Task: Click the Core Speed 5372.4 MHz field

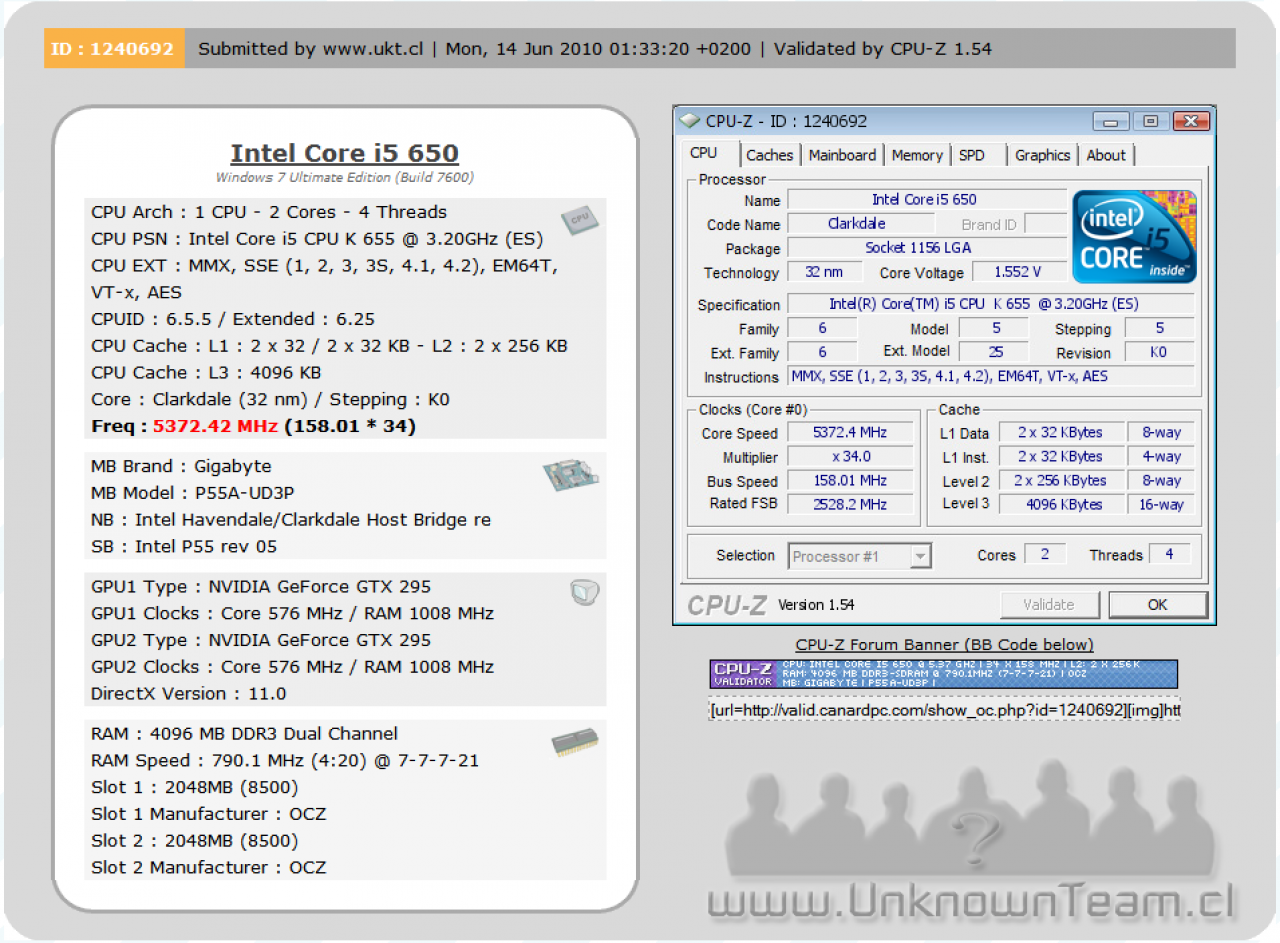Action: pyautogui.click(x=850, y=433)
